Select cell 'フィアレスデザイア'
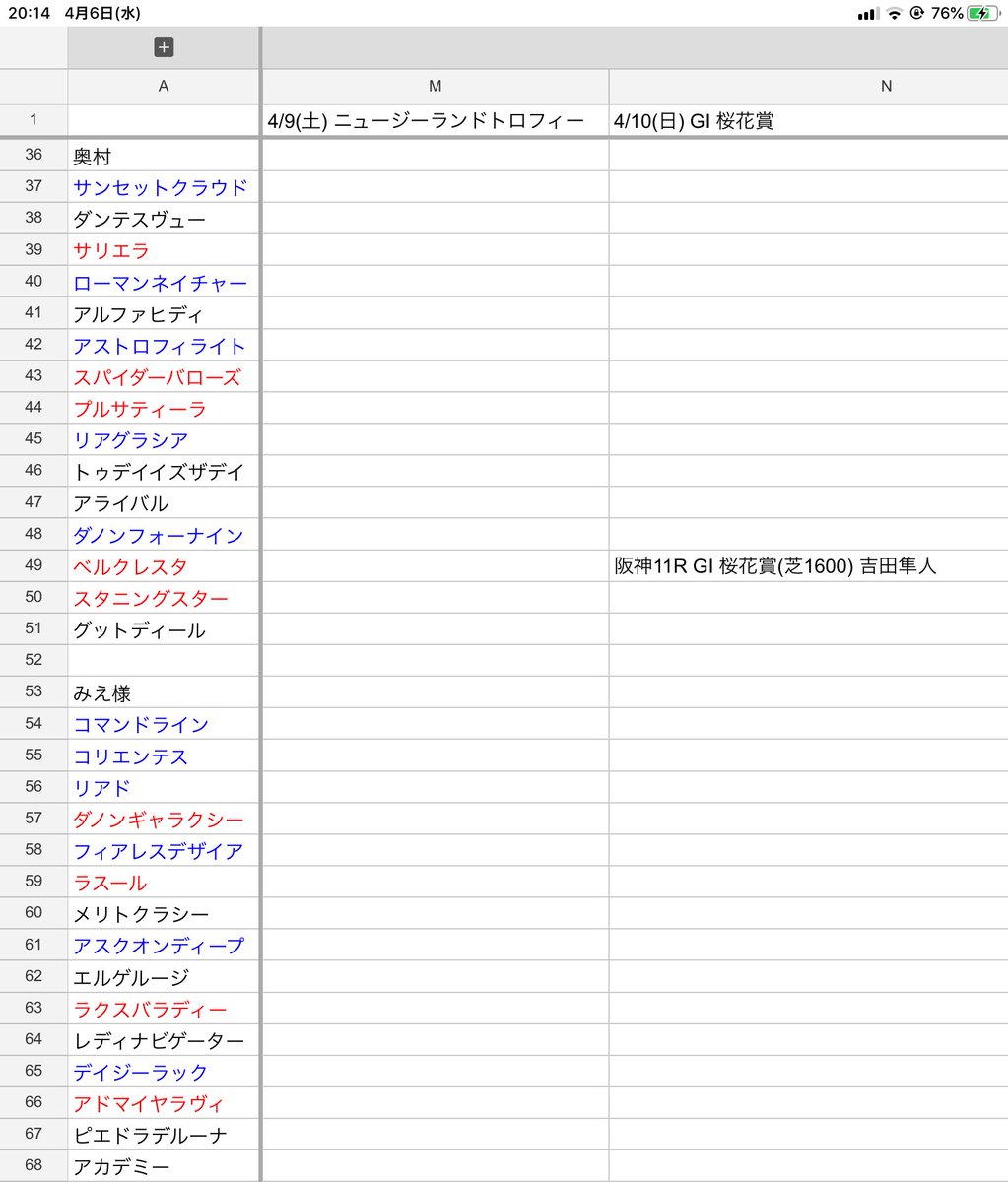The image size is (1008, 1182). point(164,850)
